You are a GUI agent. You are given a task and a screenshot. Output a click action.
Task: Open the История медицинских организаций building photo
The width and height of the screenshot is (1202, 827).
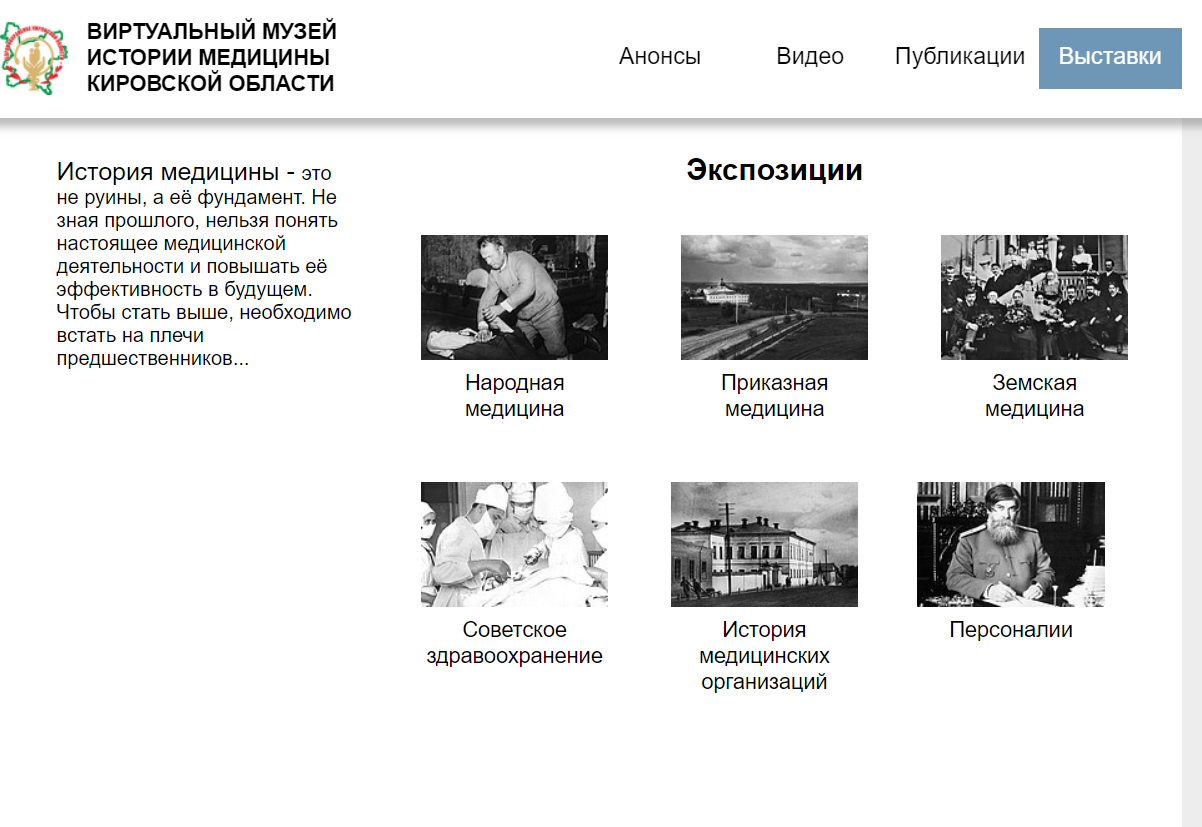[x=764, y=544]
